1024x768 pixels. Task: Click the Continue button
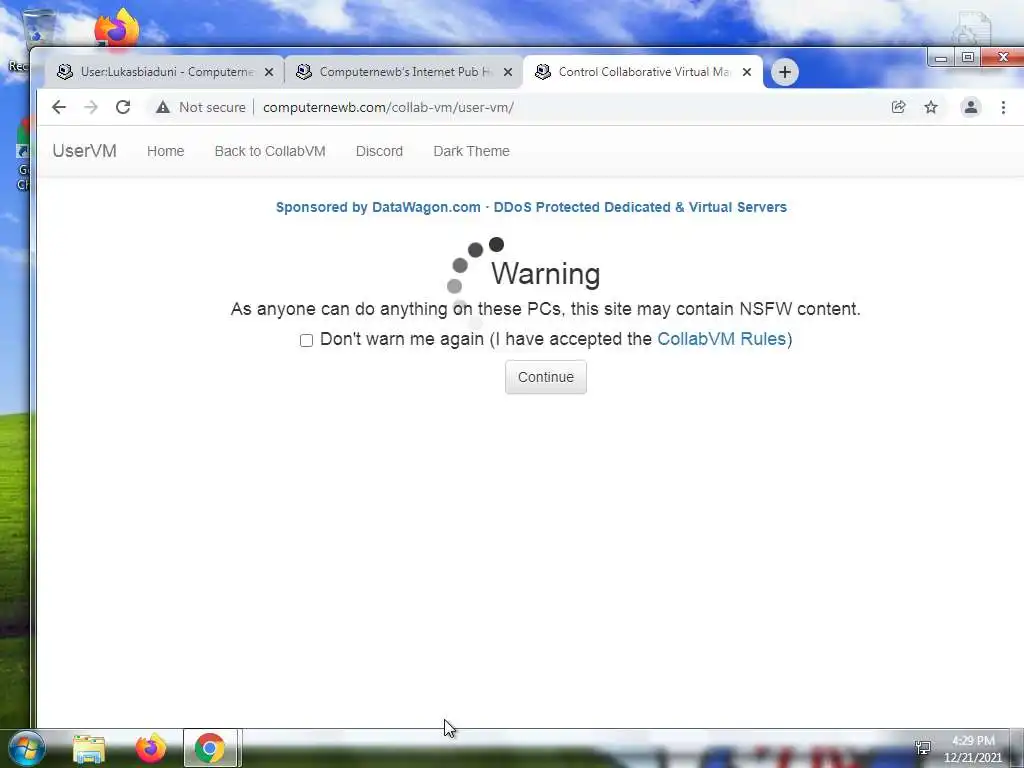click(546, 377)
